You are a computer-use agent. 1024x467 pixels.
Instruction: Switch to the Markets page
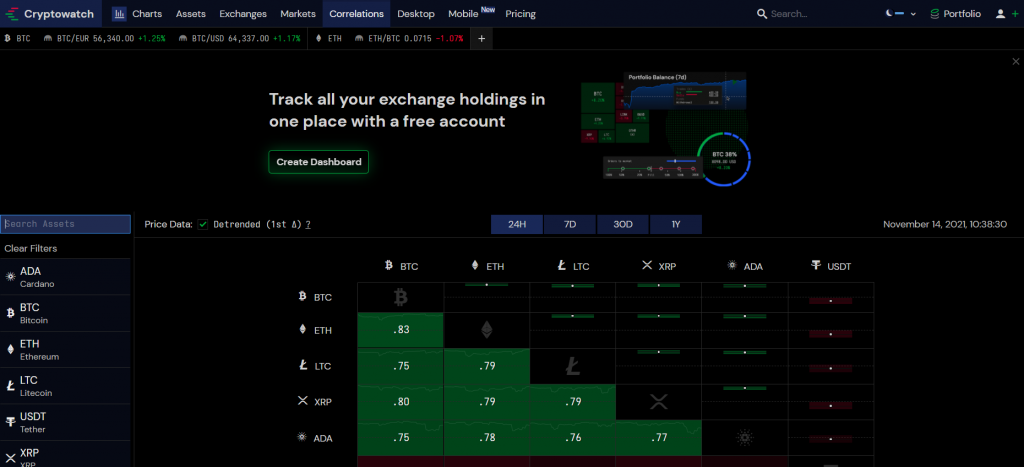(x=298, y=14)
